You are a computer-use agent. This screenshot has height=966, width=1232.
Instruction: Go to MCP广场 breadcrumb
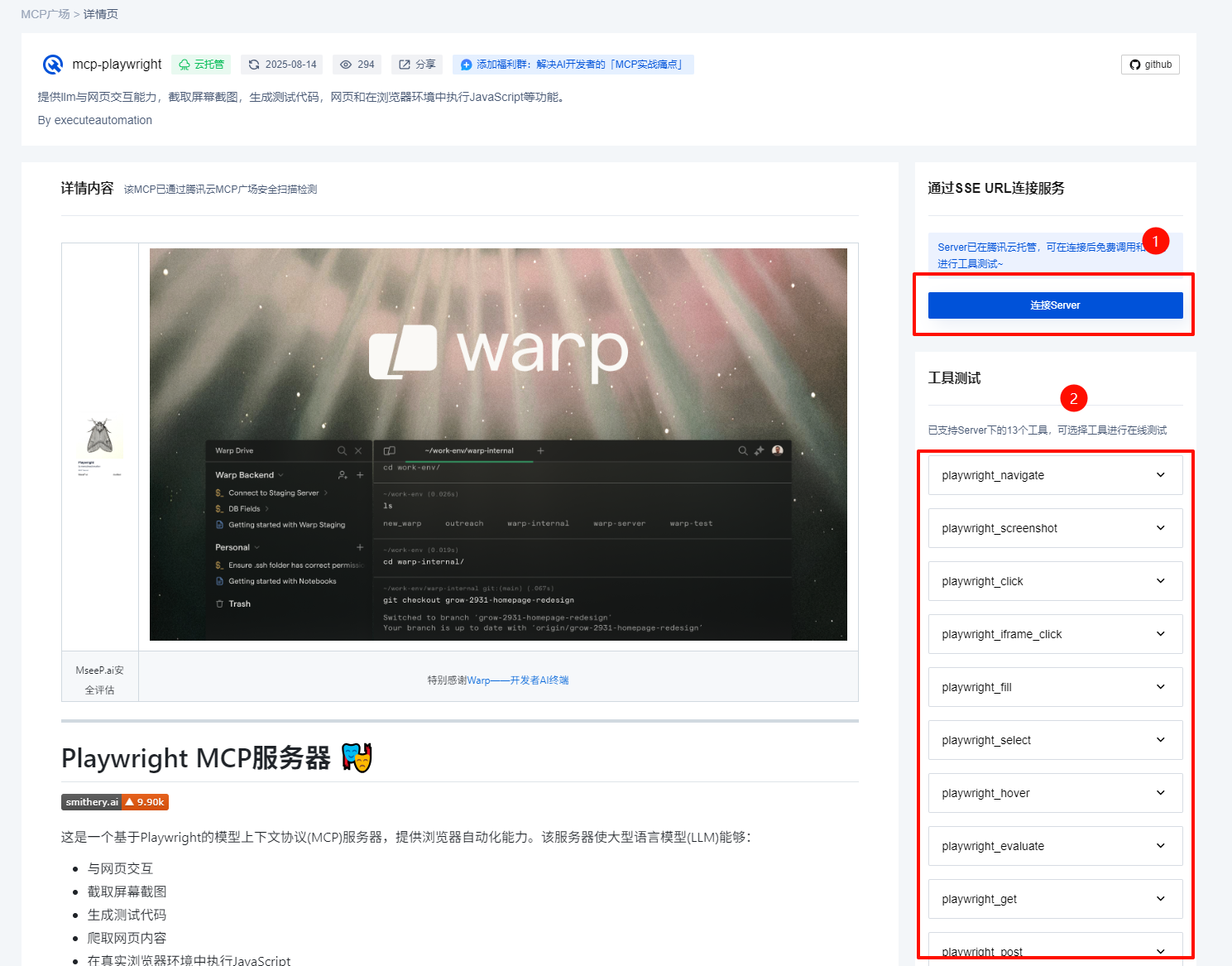(x=45, y=14)
